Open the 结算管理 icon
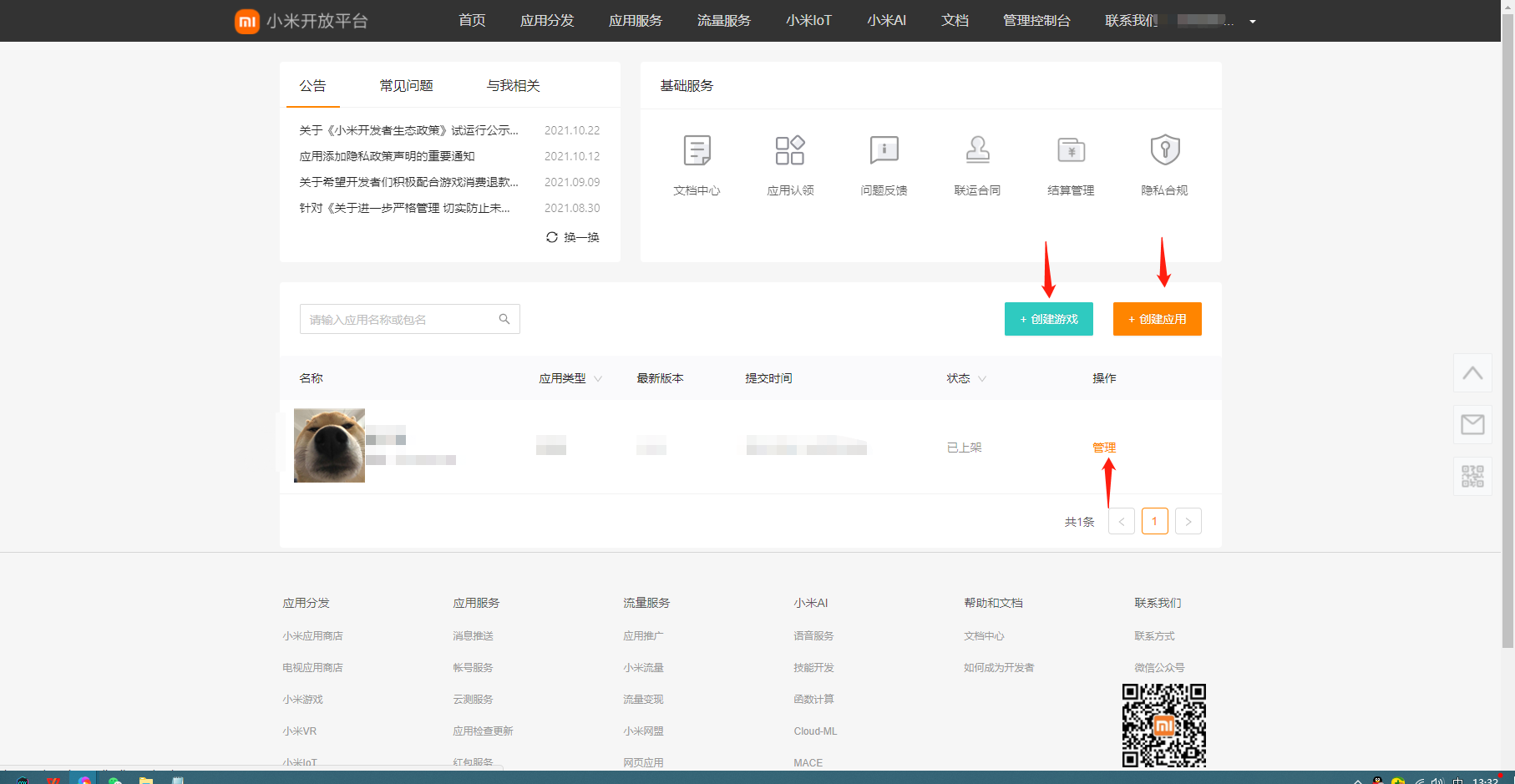The height and width of the screenshot is (784, 1515). tap(1071, 150)
